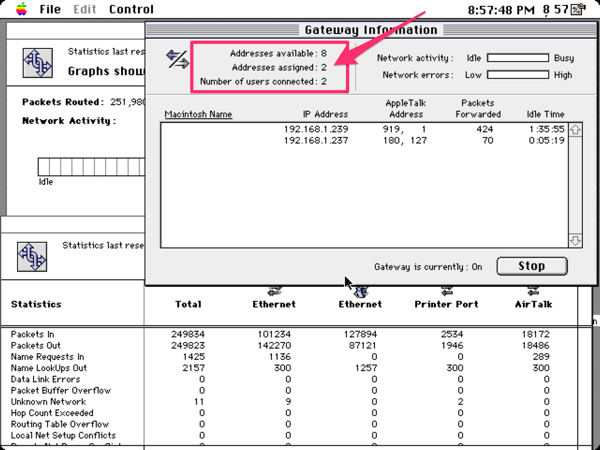Image resolution: width=600 pixels, height=450 pixels.
Task: Click the Data Link Errors row label
Action: coord(46,379)
